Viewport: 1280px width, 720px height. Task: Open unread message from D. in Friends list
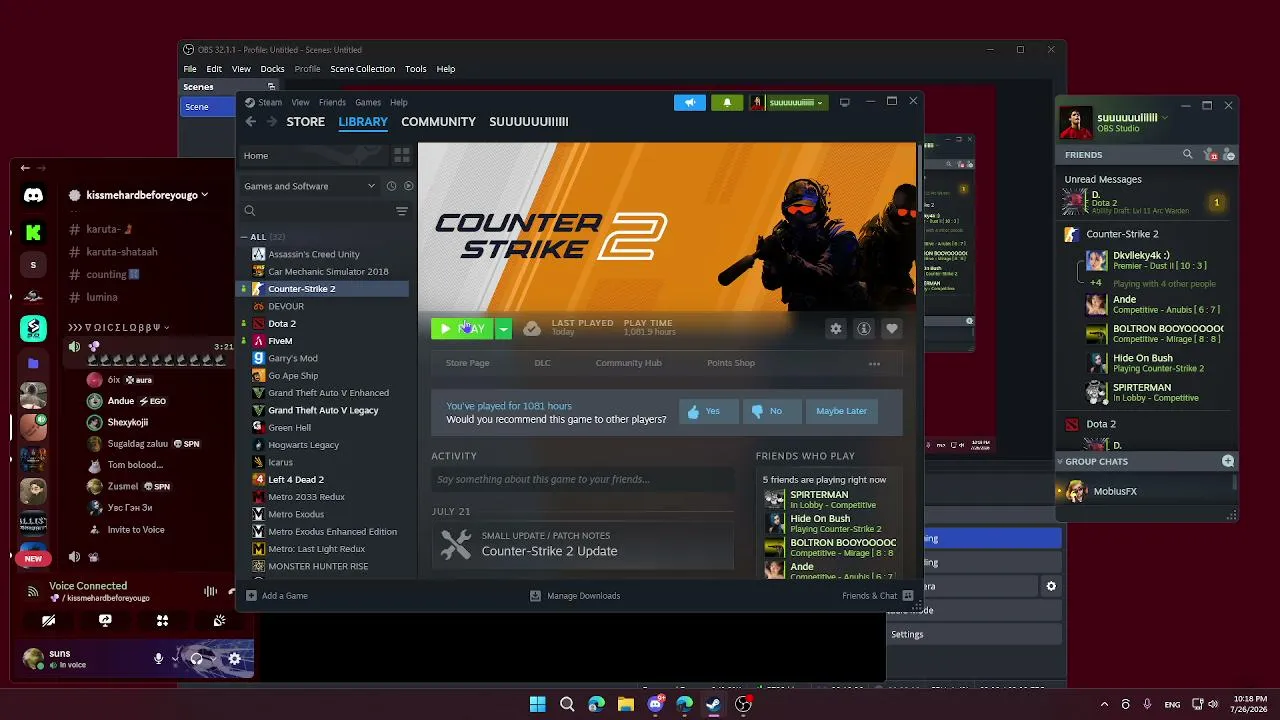pyautogui.click(x=1145, y=203)
